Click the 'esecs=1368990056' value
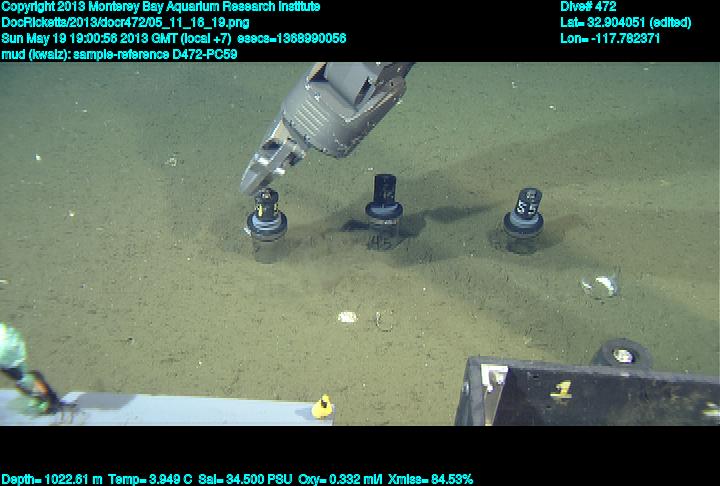The width and height of the screenshot is (720, 486). point(292,39)
